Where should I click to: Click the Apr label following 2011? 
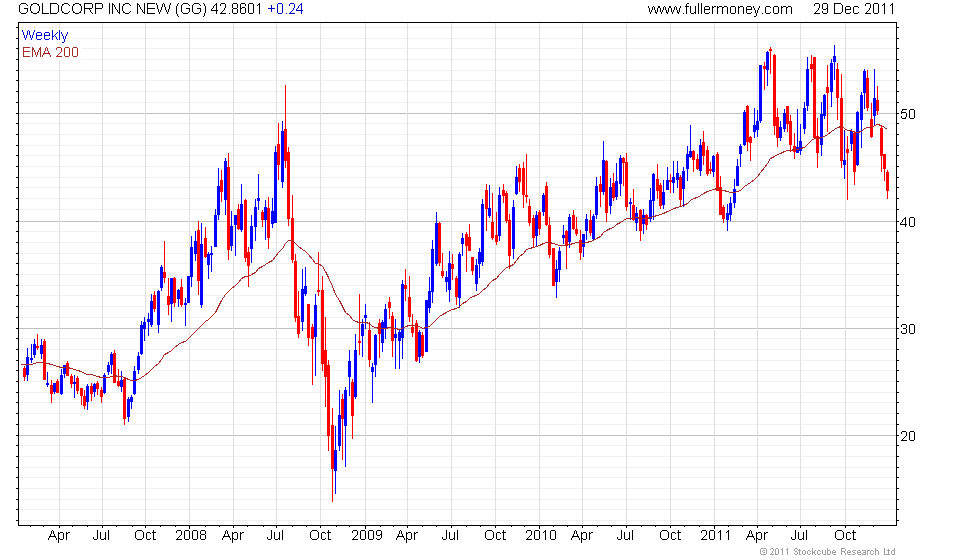(x=757, y=536)
